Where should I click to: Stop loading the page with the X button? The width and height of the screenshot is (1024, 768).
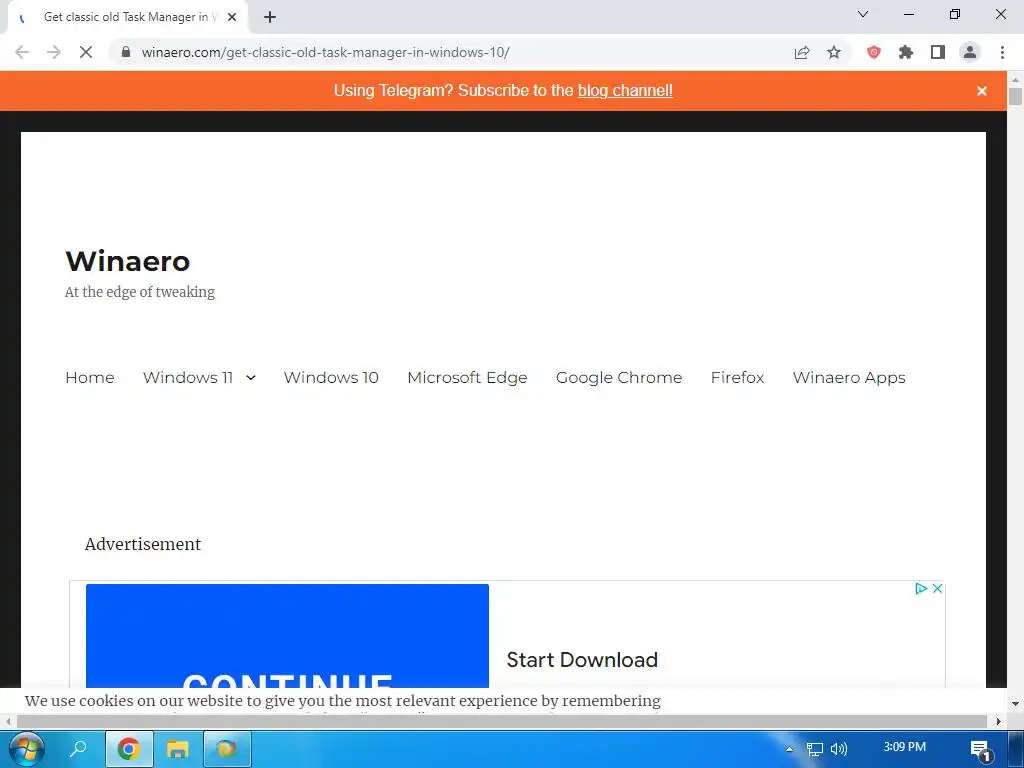[x=86, y=52]
